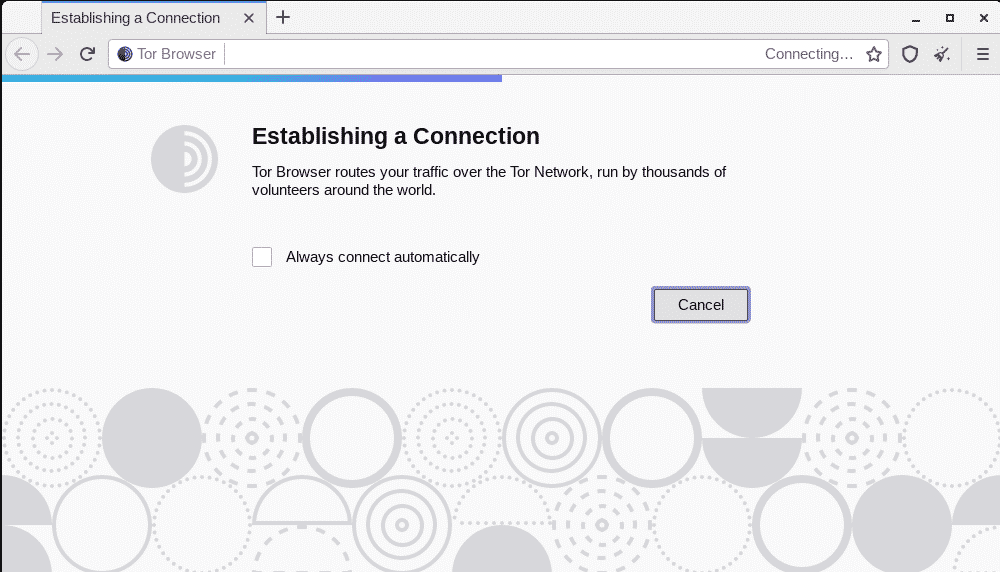Viewport: 1000px width, 572px height.
Task: Go forward using the forward arrow
Action: click(x=55, y=54)
